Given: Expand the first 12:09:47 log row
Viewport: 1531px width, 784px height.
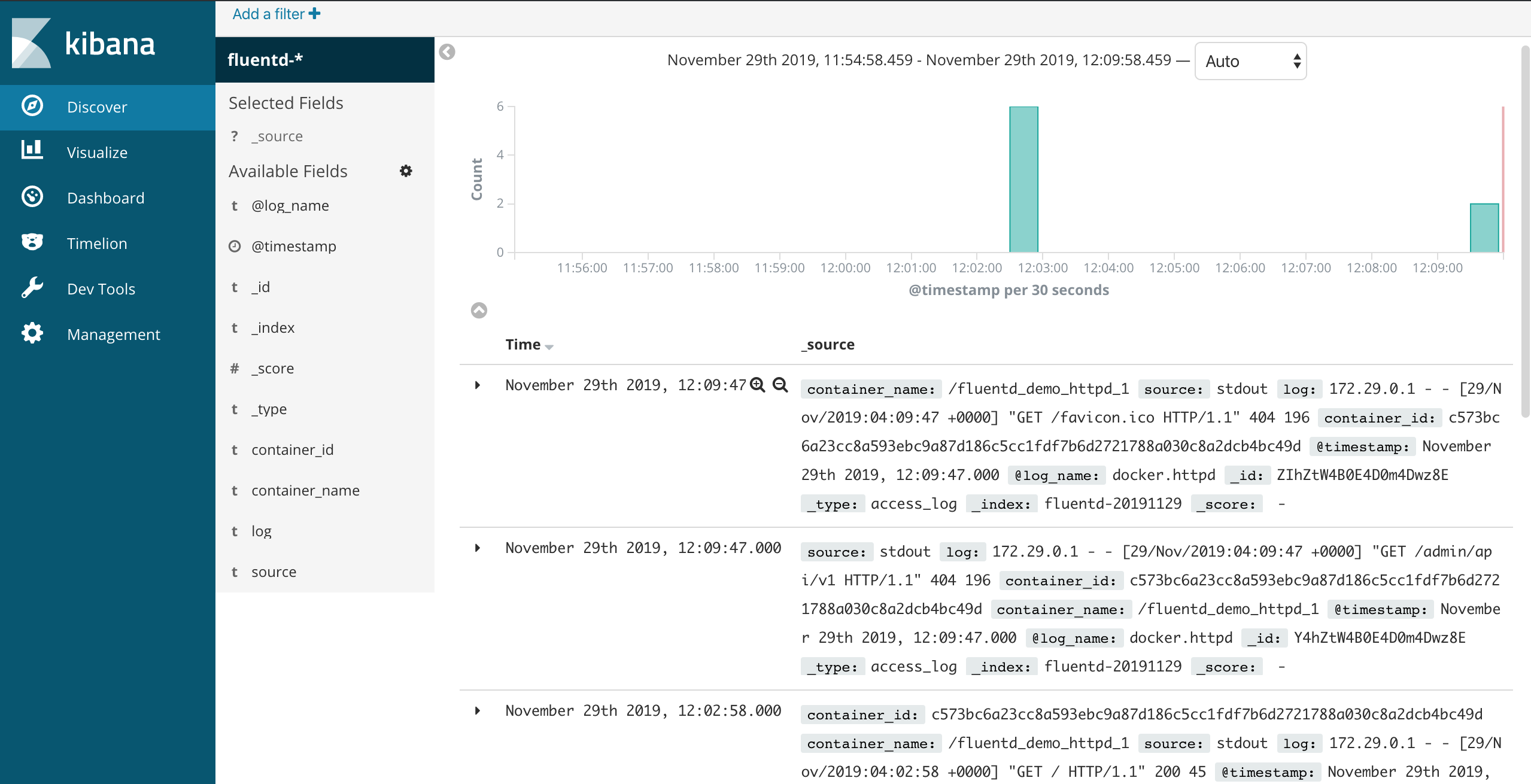Looking at the screenshot, I should click(x=477, y=385).
